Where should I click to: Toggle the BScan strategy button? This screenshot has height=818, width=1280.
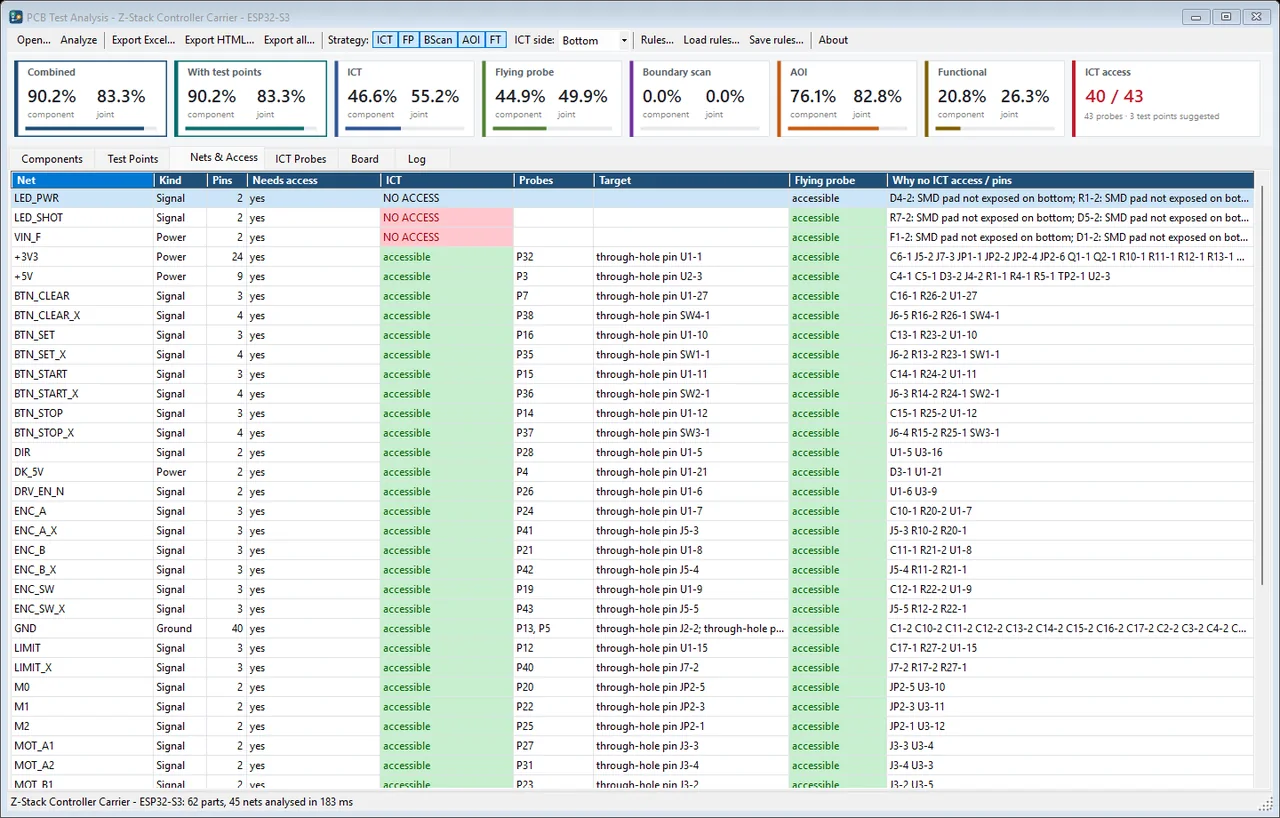tap(438, 40)
